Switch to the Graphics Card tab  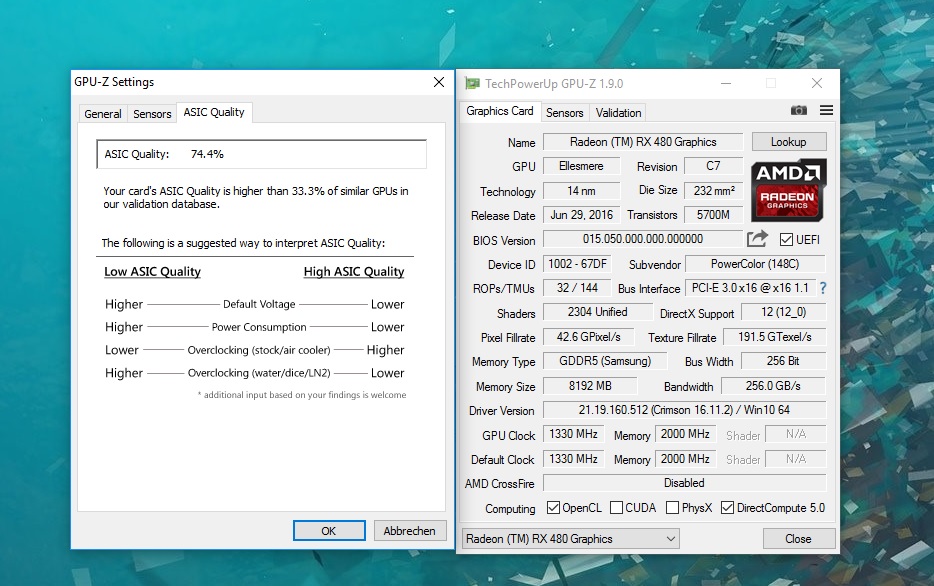500,111
